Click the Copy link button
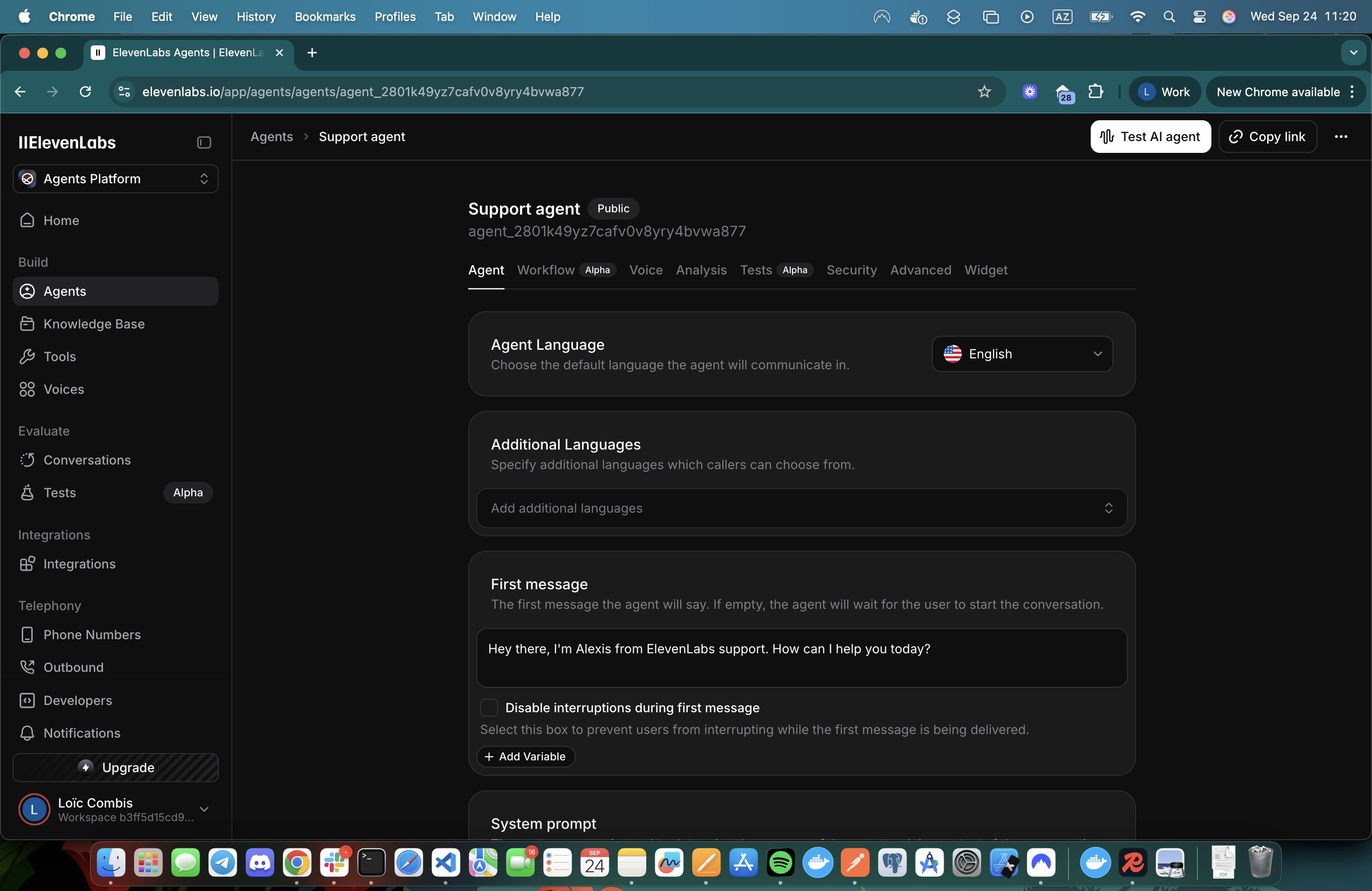 [x=1267, y=137]
